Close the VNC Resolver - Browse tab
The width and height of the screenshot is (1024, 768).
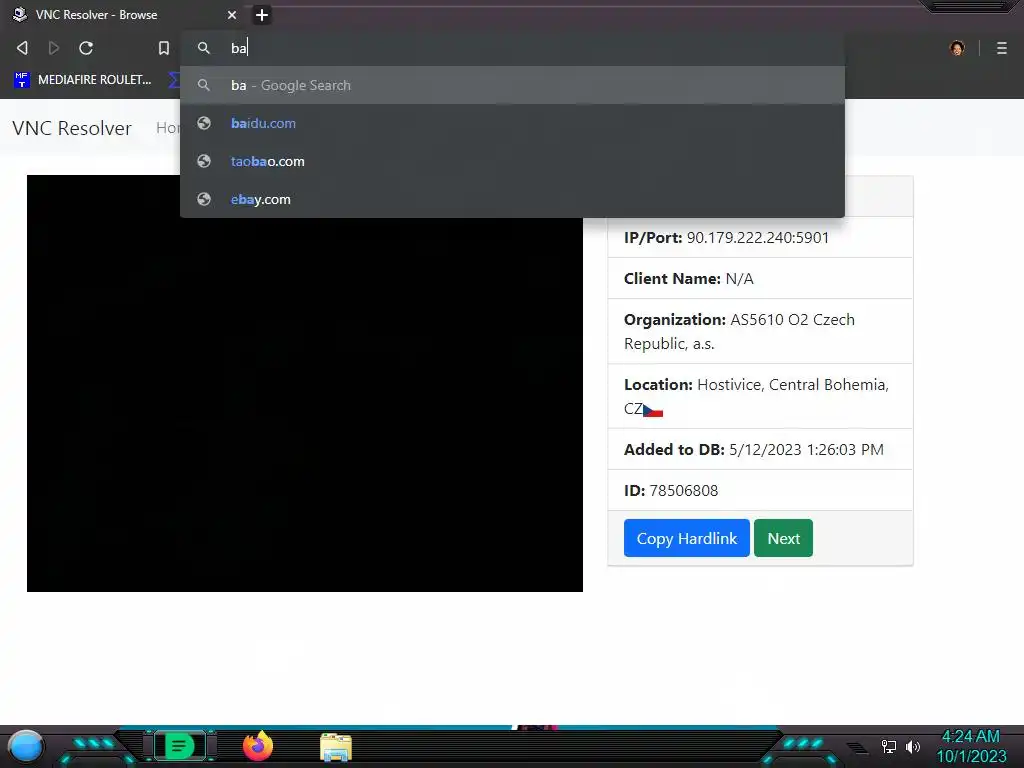point(232,14)
